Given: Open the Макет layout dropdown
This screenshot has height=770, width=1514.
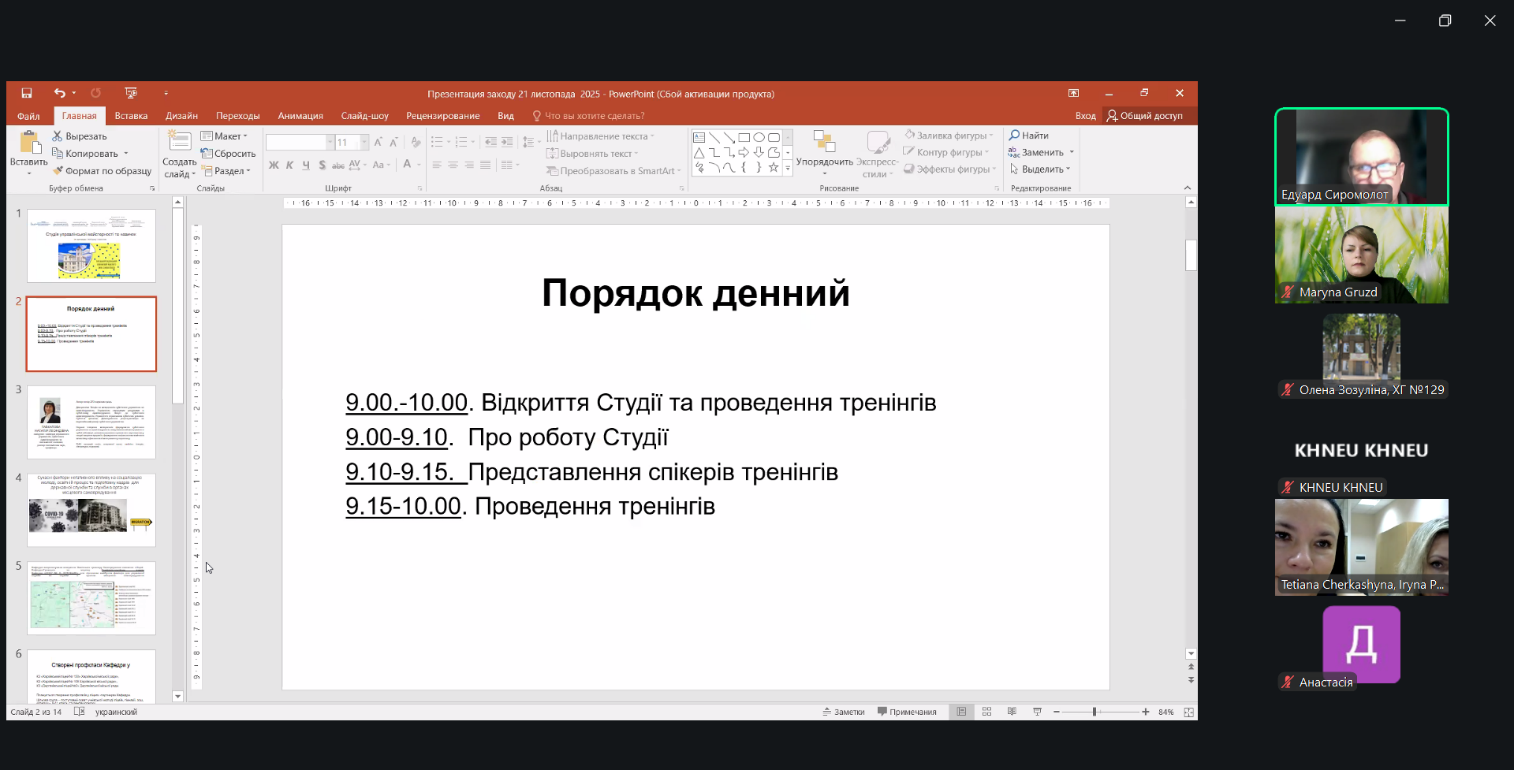Looking at the screenshot, I should pos(224,136).
